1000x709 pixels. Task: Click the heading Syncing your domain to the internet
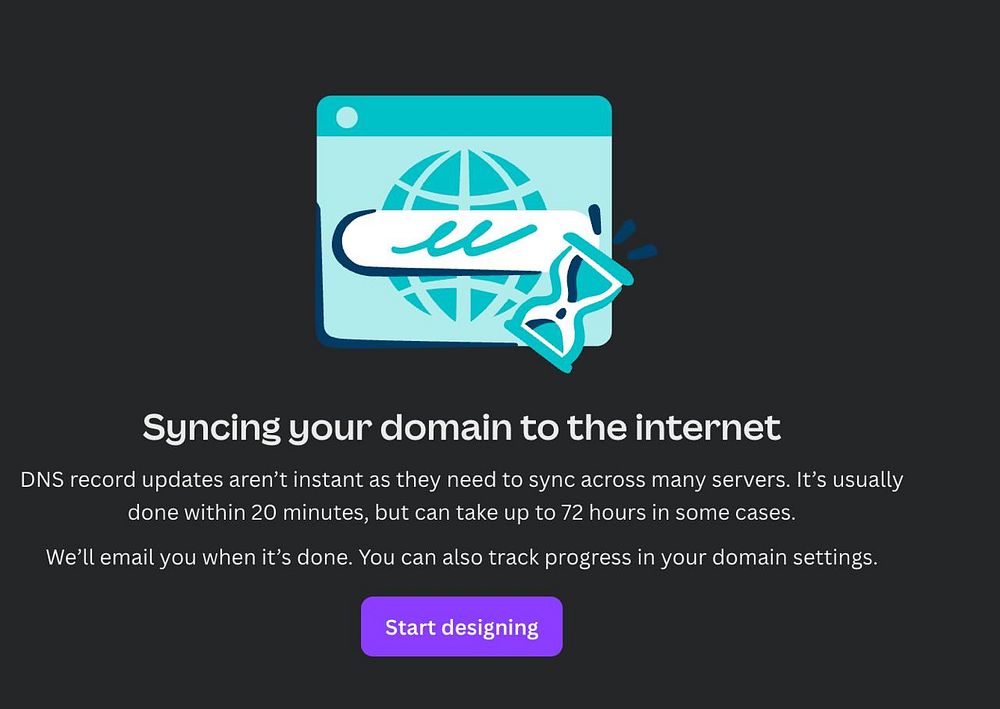click(461, 427)
